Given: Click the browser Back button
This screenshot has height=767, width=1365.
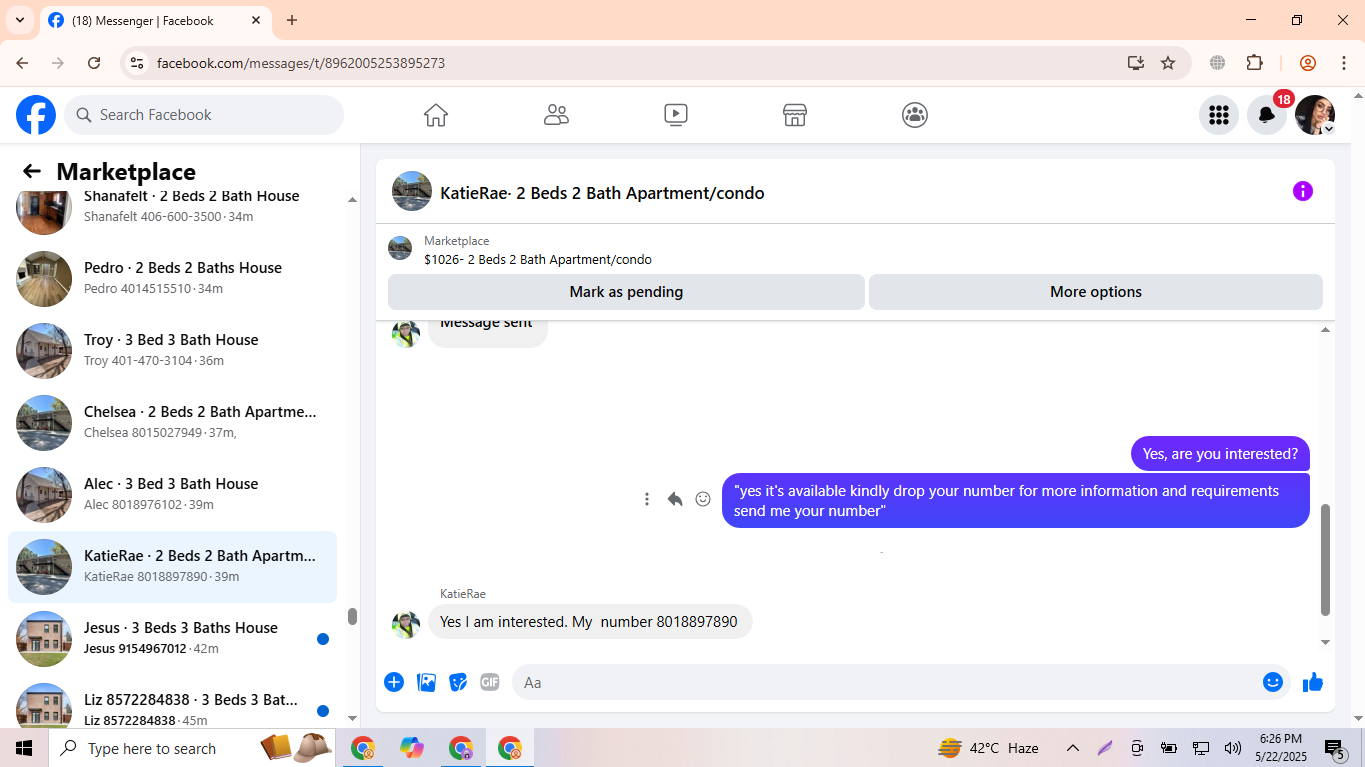Looking at the screenshot, I should [22, 63].
